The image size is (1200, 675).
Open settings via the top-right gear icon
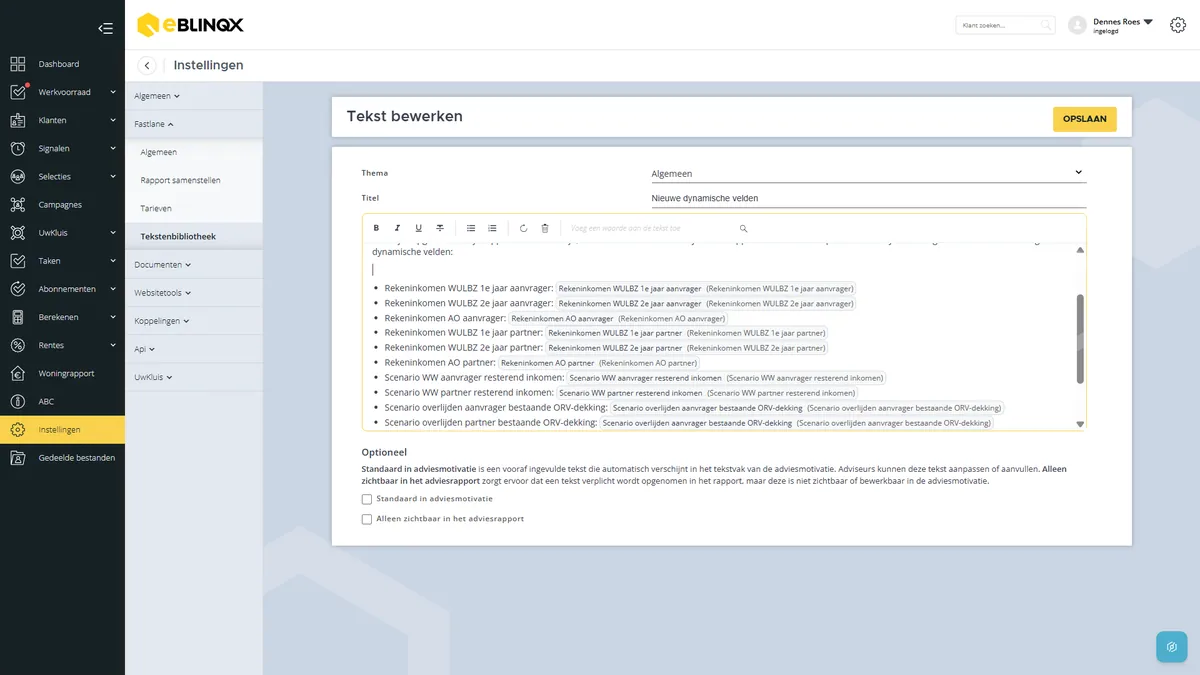click(x=1178, y=25)
